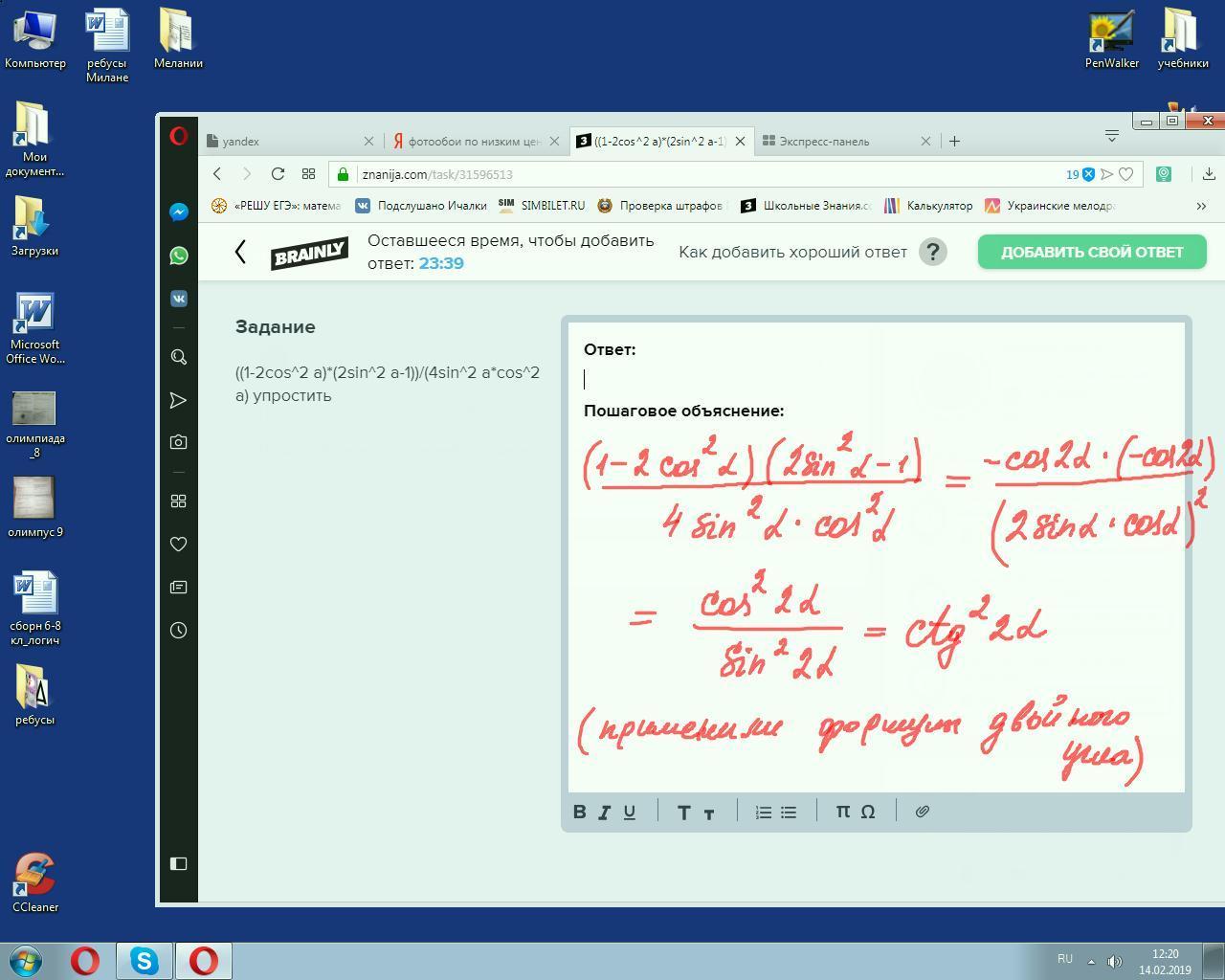The height and width of the screenshot is (980, 1225).
Task: Click ДОБАВИТЬ СВОЙ ОТВЕТ button
Action: [x=1092, y=252]
